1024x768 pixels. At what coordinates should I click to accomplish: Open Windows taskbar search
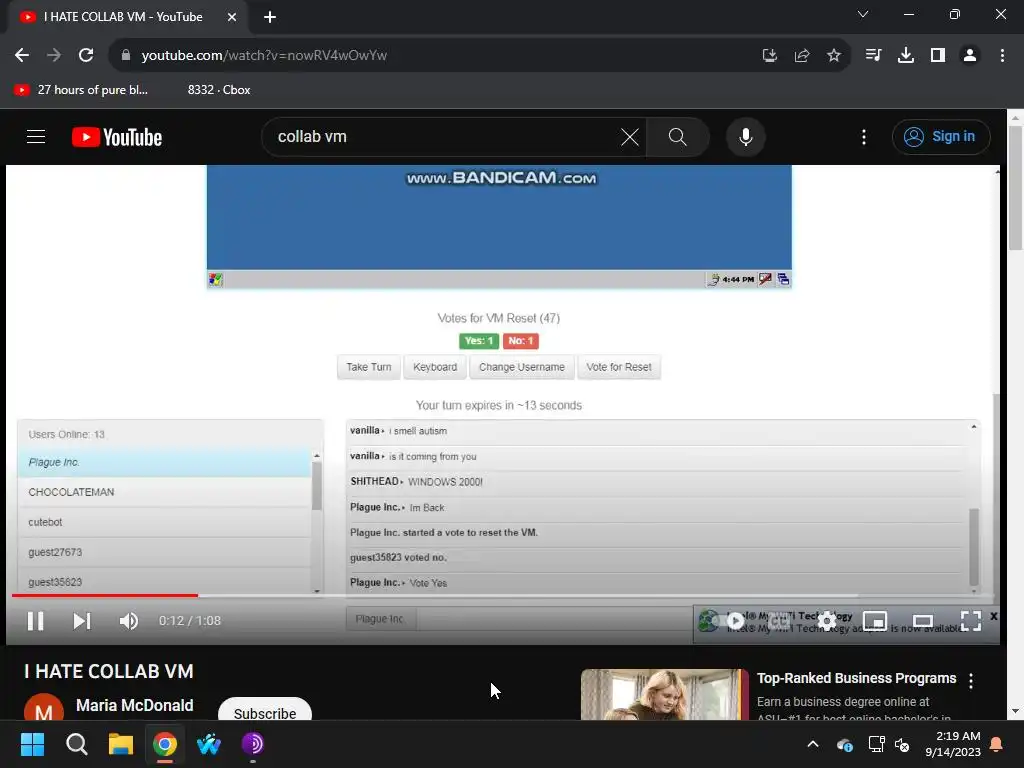tap(76, 744)
